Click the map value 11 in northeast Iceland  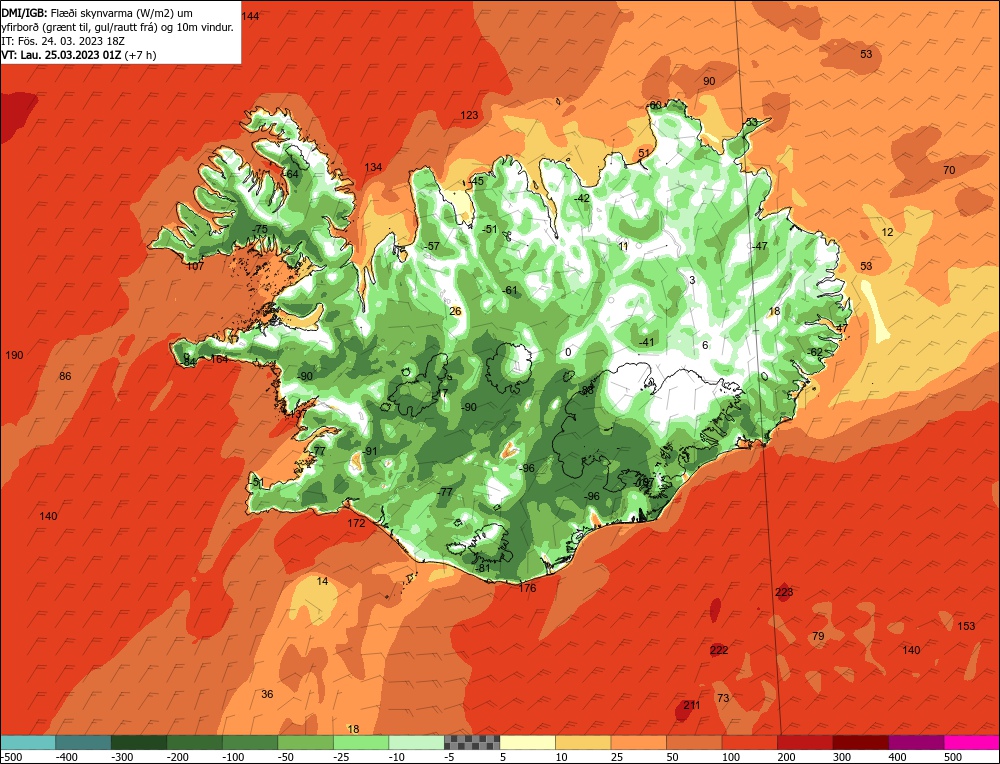[623, 246]
